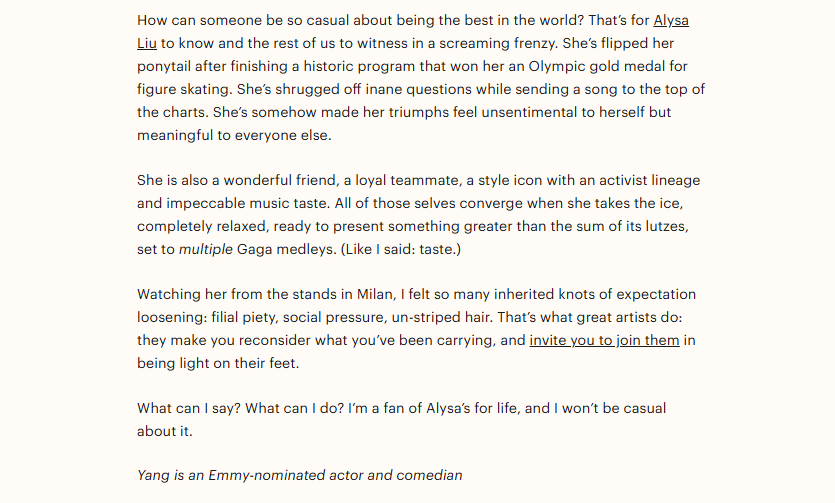Click the phrase "figure skating"
Image resolution: width=835 pixels, height=503 pixels.
[181, 90]
